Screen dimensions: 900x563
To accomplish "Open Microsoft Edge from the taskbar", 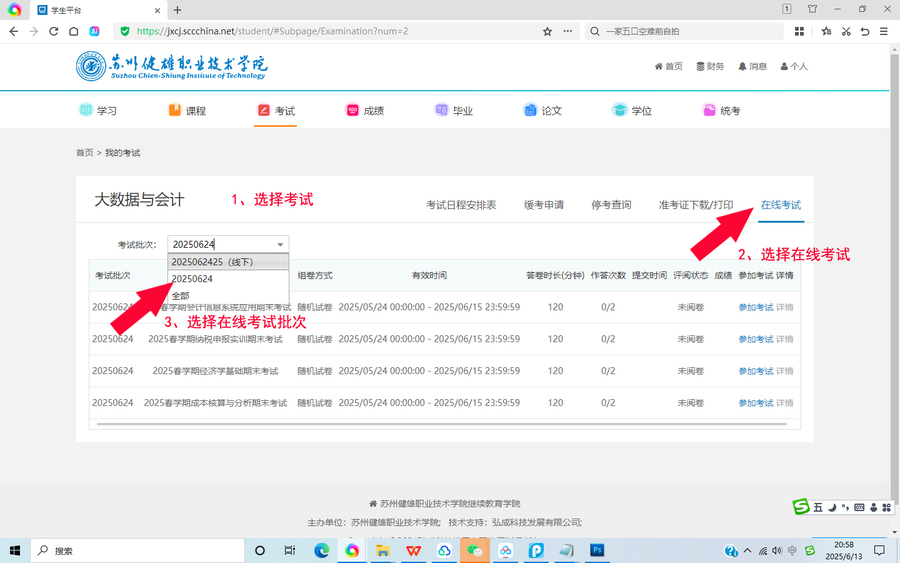I will [x=321, y=551].
